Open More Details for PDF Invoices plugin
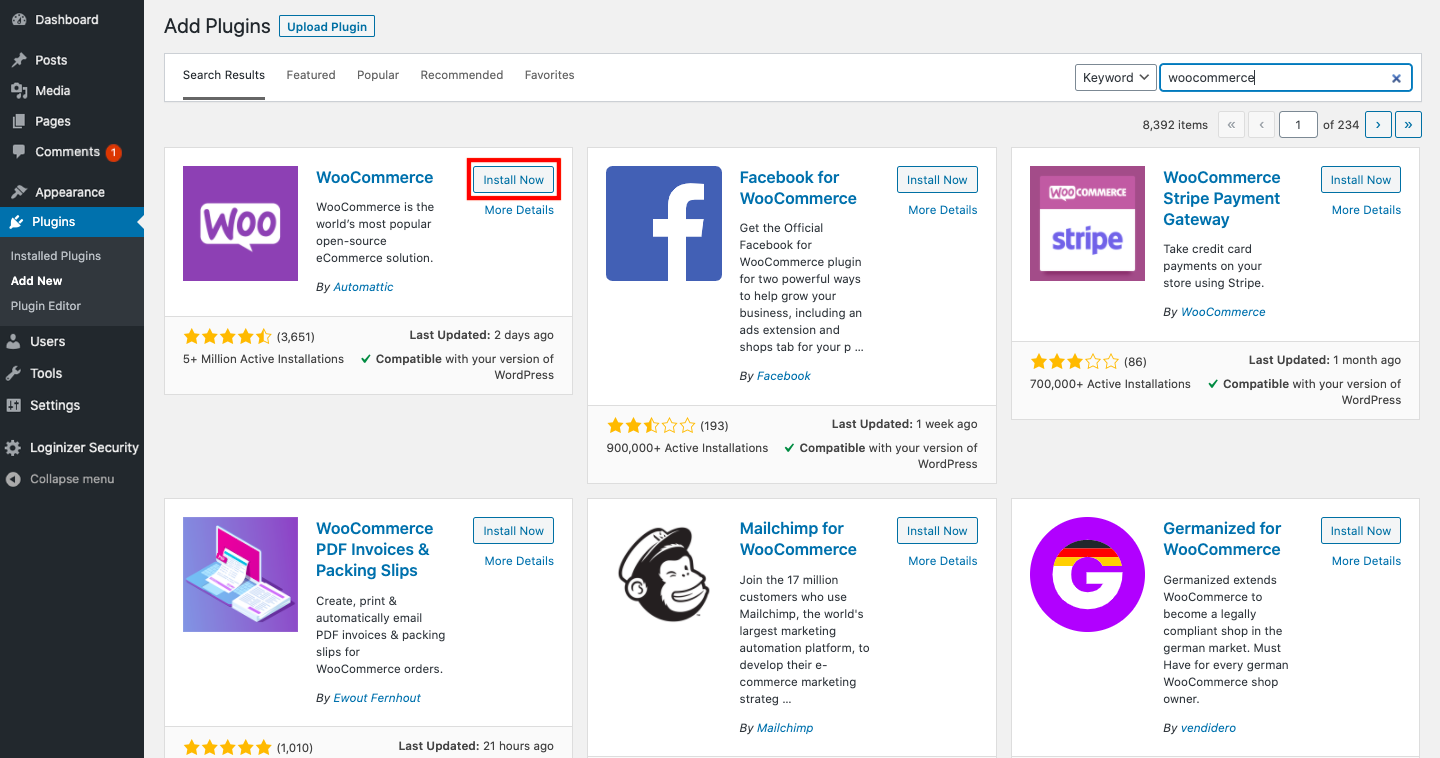 [x=519, y=561]
